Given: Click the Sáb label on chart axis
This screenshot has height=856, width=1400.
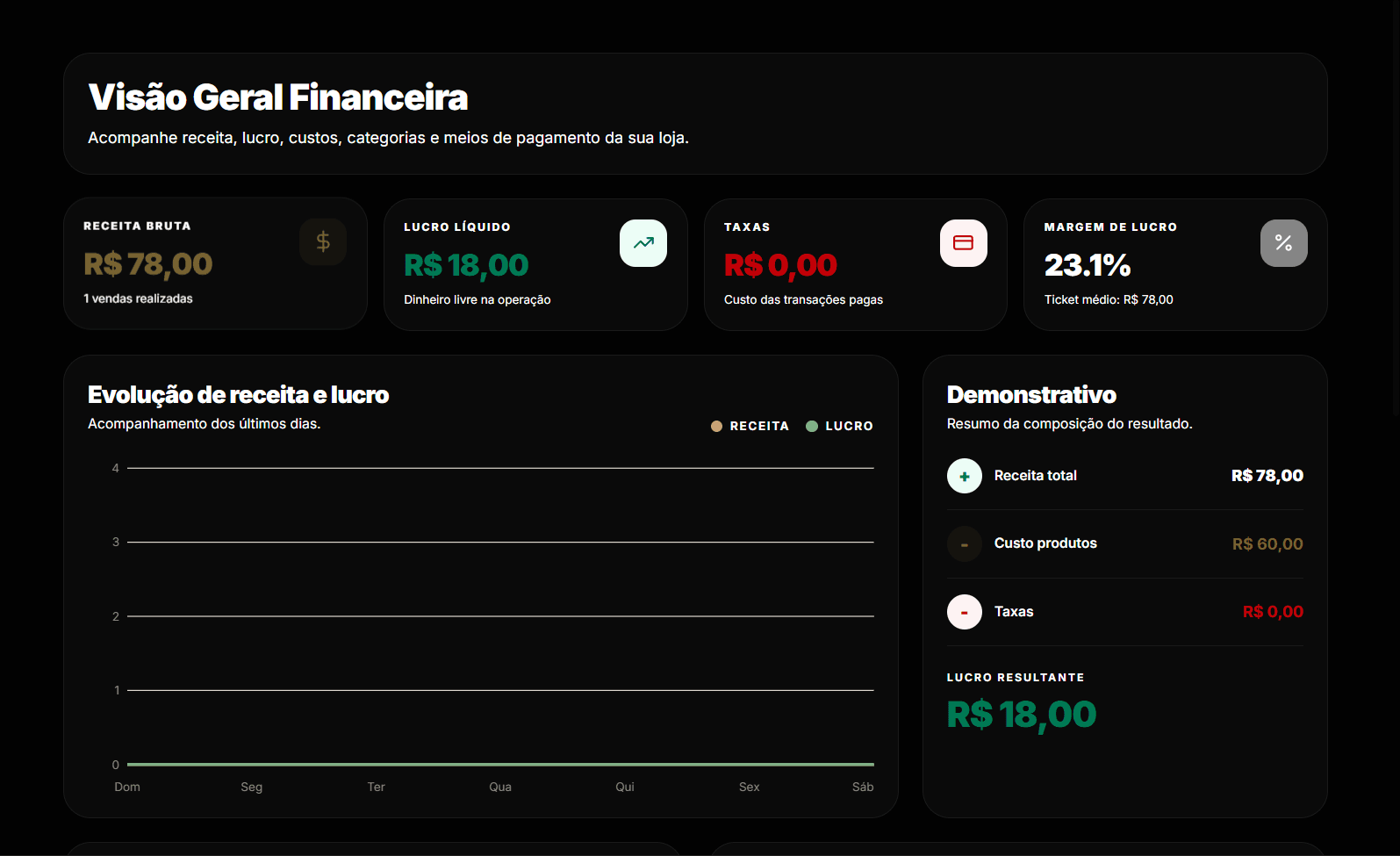Looking at the screenshot, I should point(862,787).
